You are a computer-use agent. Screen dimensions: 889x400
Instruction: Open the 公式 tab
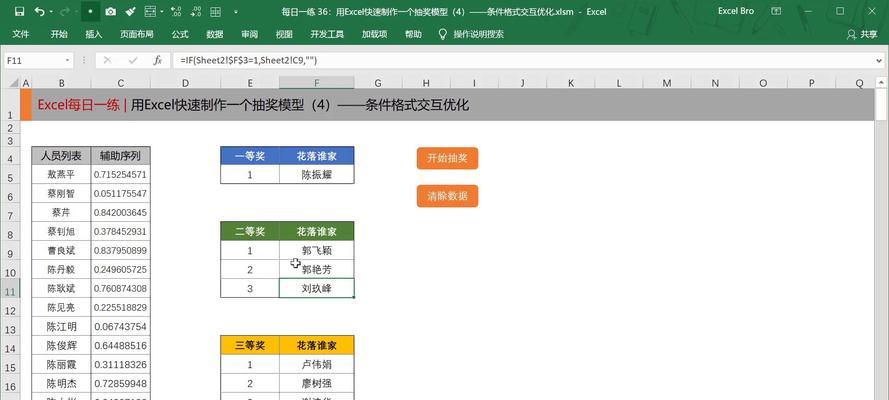180,34
